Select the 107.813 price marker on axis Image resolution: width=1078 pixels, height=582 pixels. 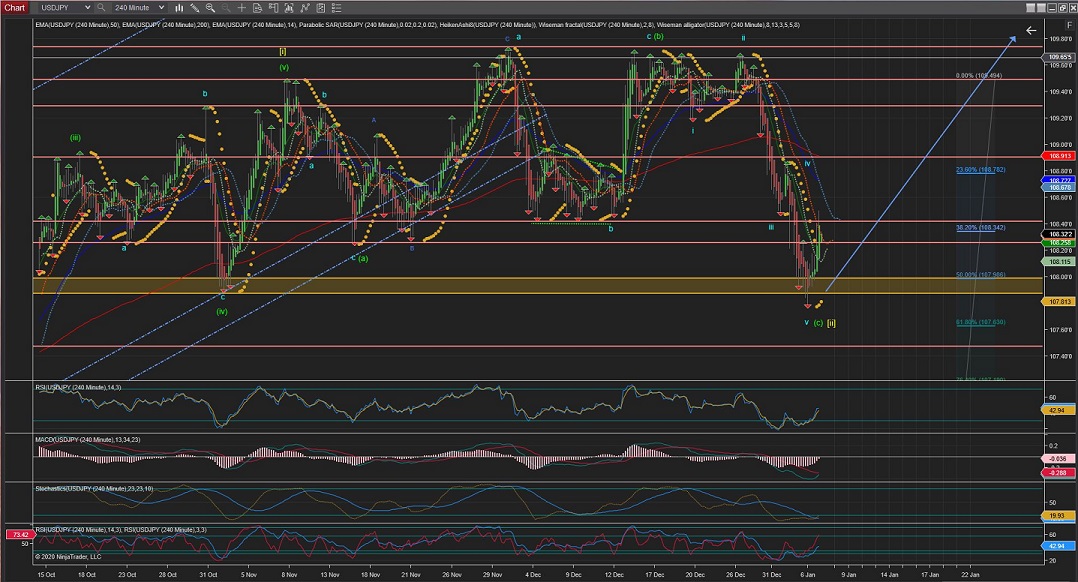point(1061,301)
